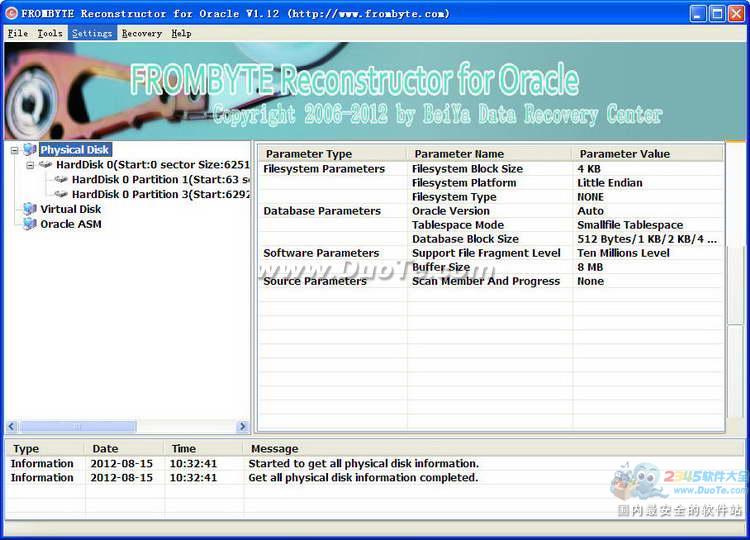Click the Time column header in log
Viewport: 750px width, 540px height.
204,449
